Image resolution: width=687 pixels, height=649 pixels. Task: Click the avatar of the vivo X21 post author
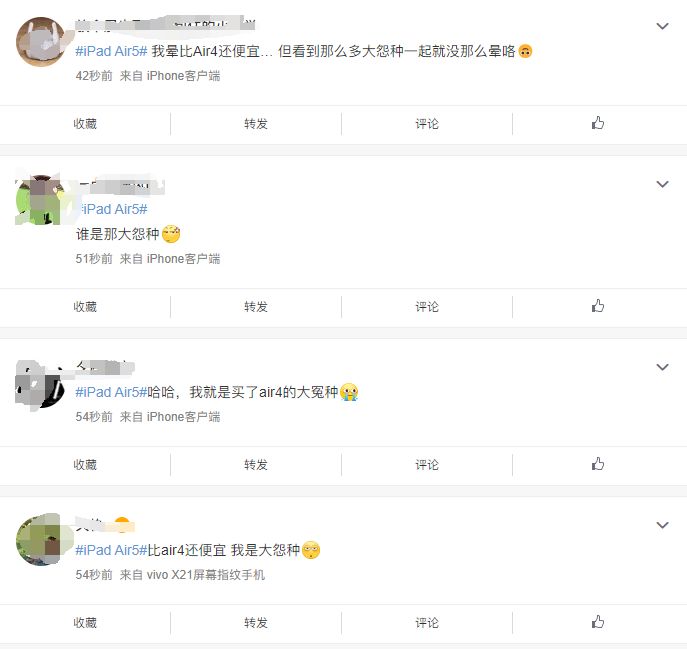pos(41,541)
